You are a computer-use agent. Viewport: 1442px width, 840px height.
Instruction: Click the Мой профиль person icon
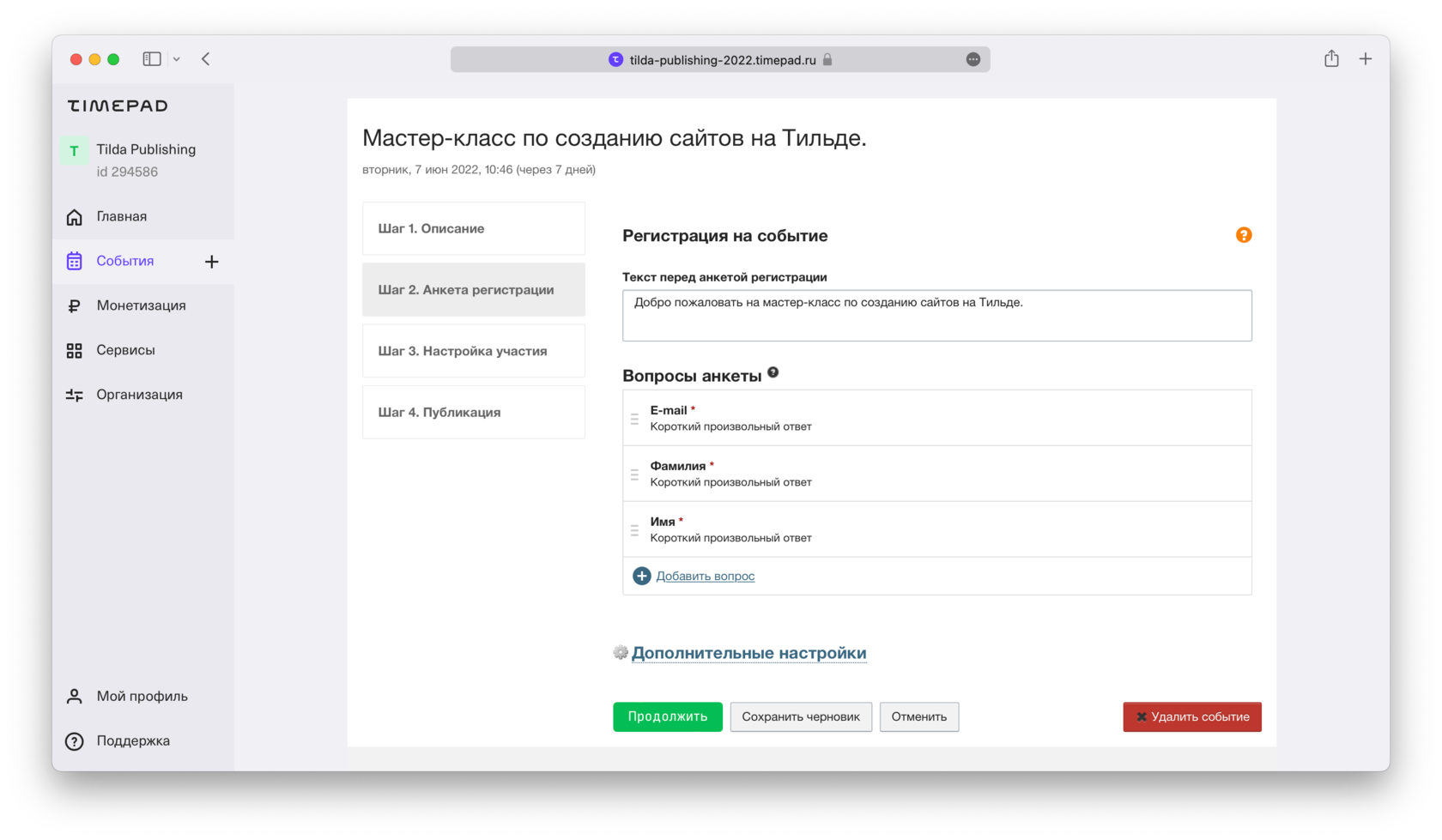point(75,696)
